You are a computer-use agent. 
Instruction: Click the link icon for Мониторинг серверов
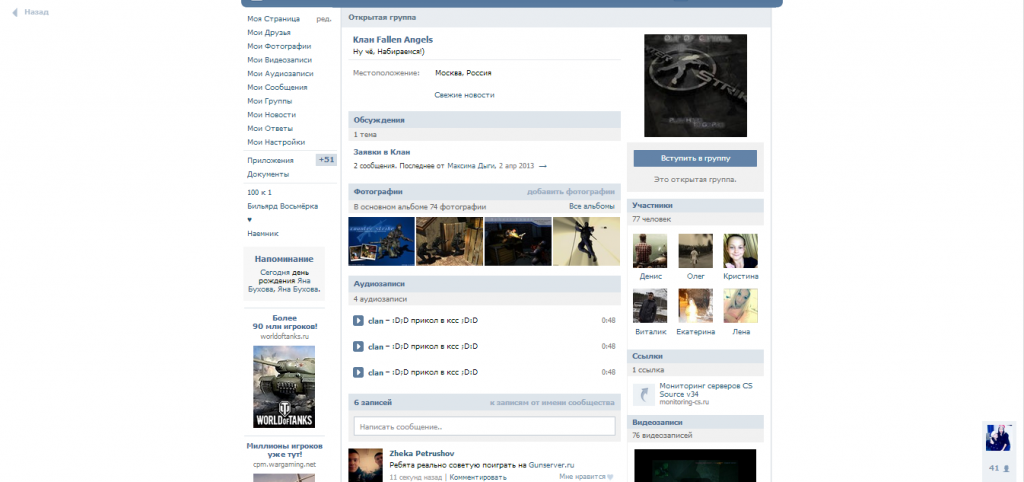point(643,393)
